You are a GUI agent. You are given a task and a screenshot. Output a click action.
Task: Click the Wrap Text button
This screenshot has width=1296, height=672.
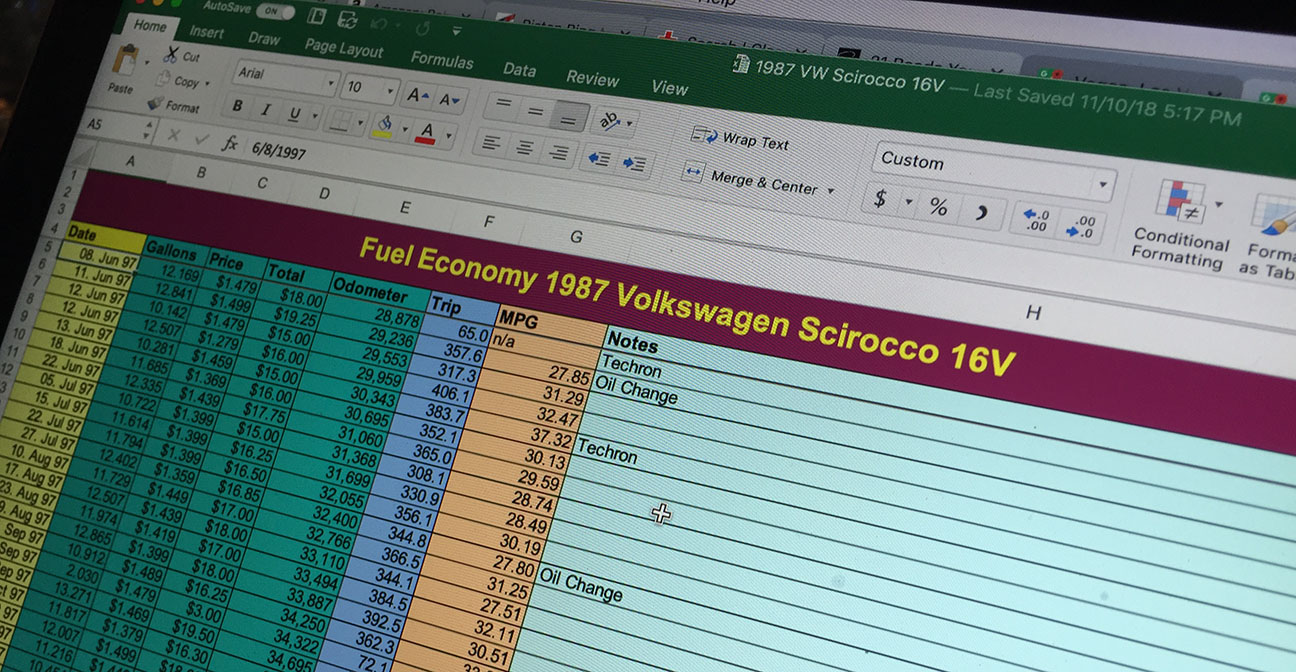[x=741, y=139]
